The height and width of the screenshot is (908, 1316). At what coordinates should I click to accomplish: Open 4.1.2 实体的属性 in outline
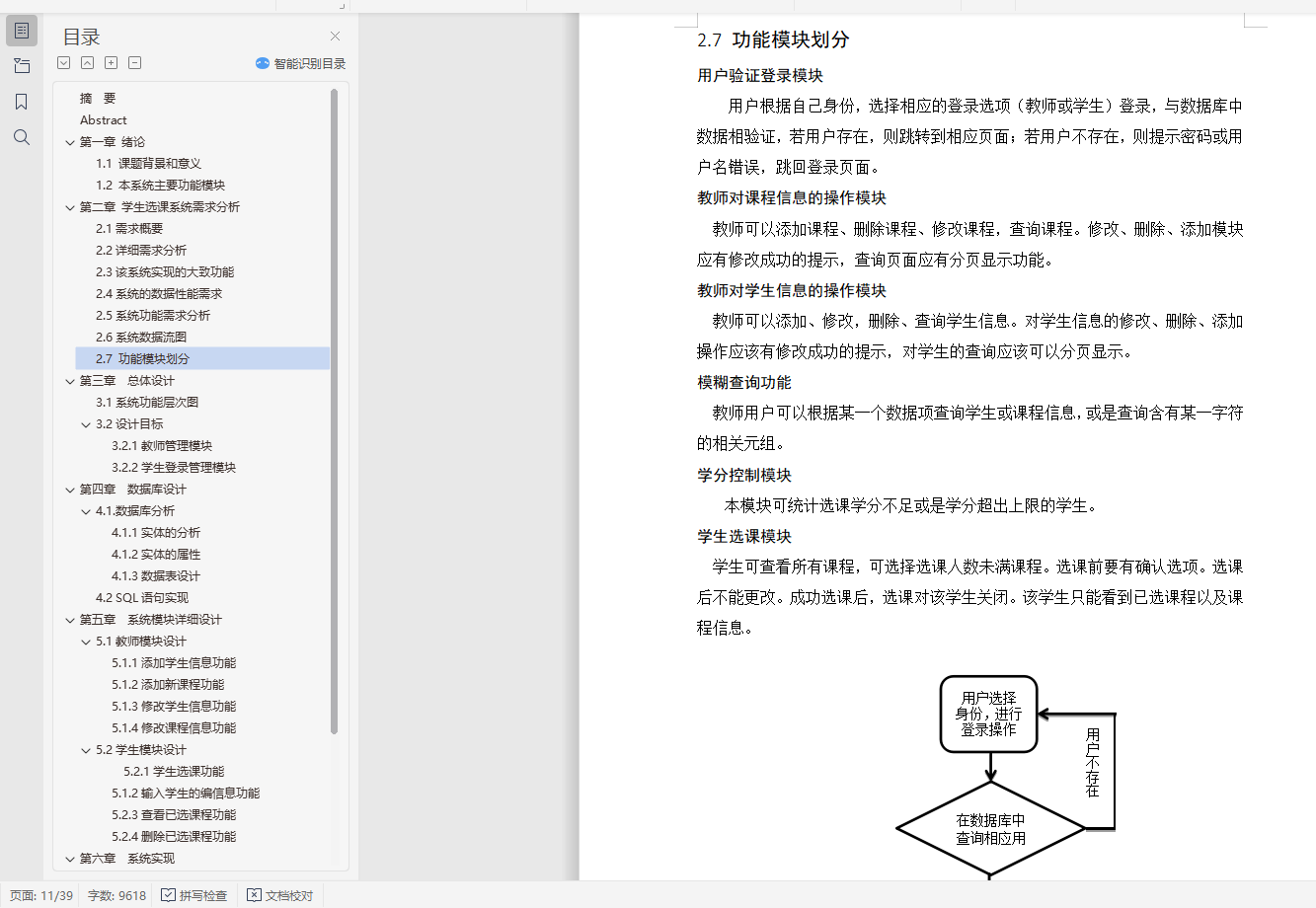[156, 555]
